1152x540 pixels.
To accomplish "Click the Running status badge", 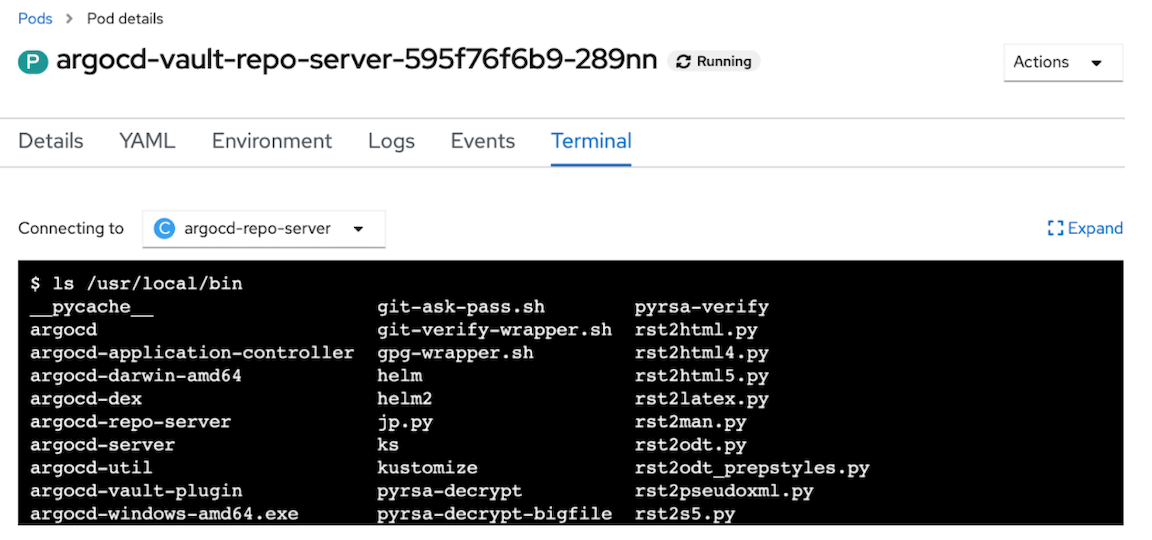I will pos(714,62).
